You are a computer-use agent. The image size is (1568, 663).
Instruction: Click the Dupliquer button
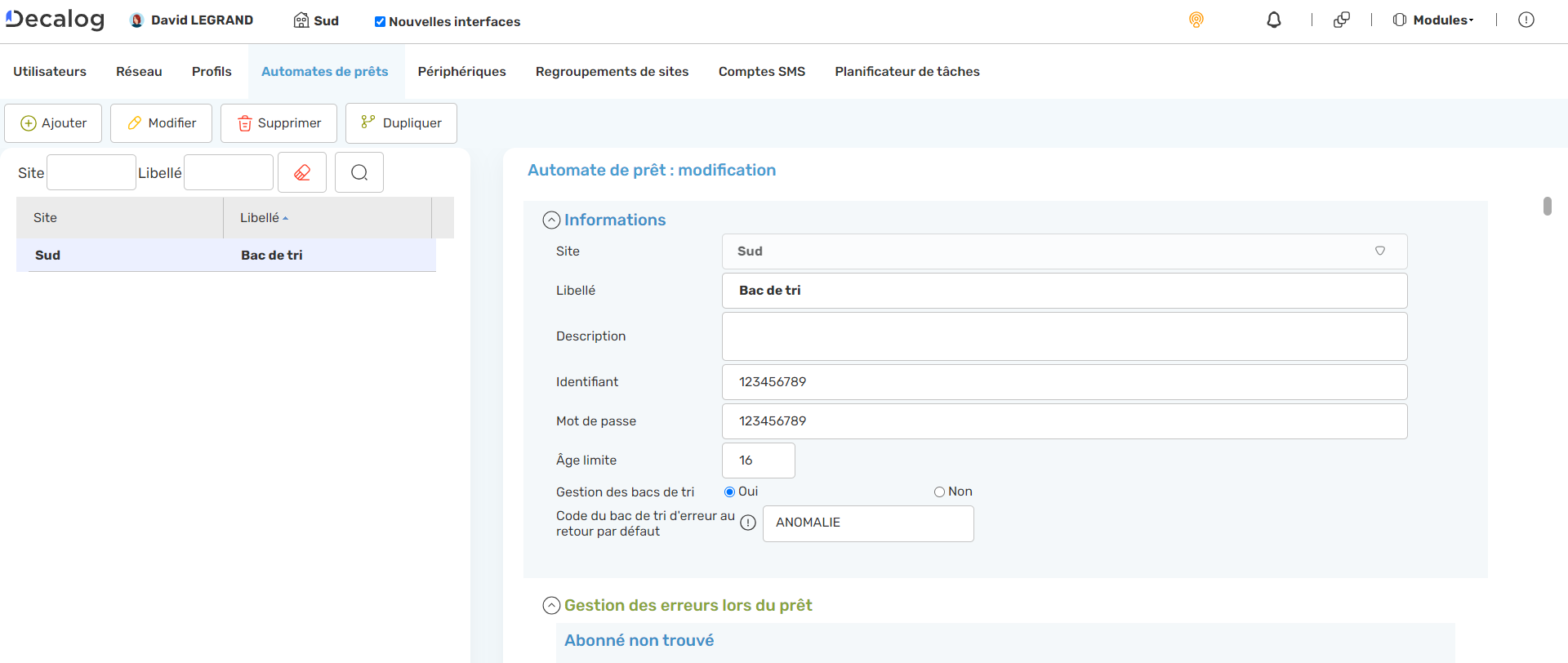point(401,123)
